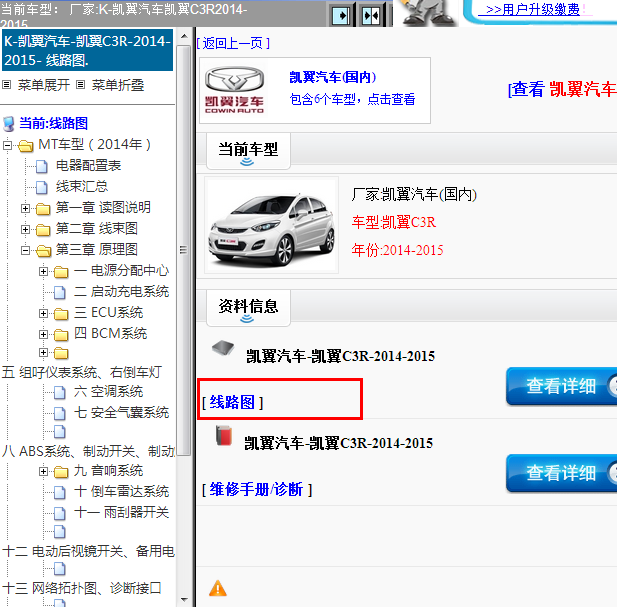Collapse the MT车型（2014年） tree node
The height and width of the screenshot is (607, 617).
click(x=7, y=146)
